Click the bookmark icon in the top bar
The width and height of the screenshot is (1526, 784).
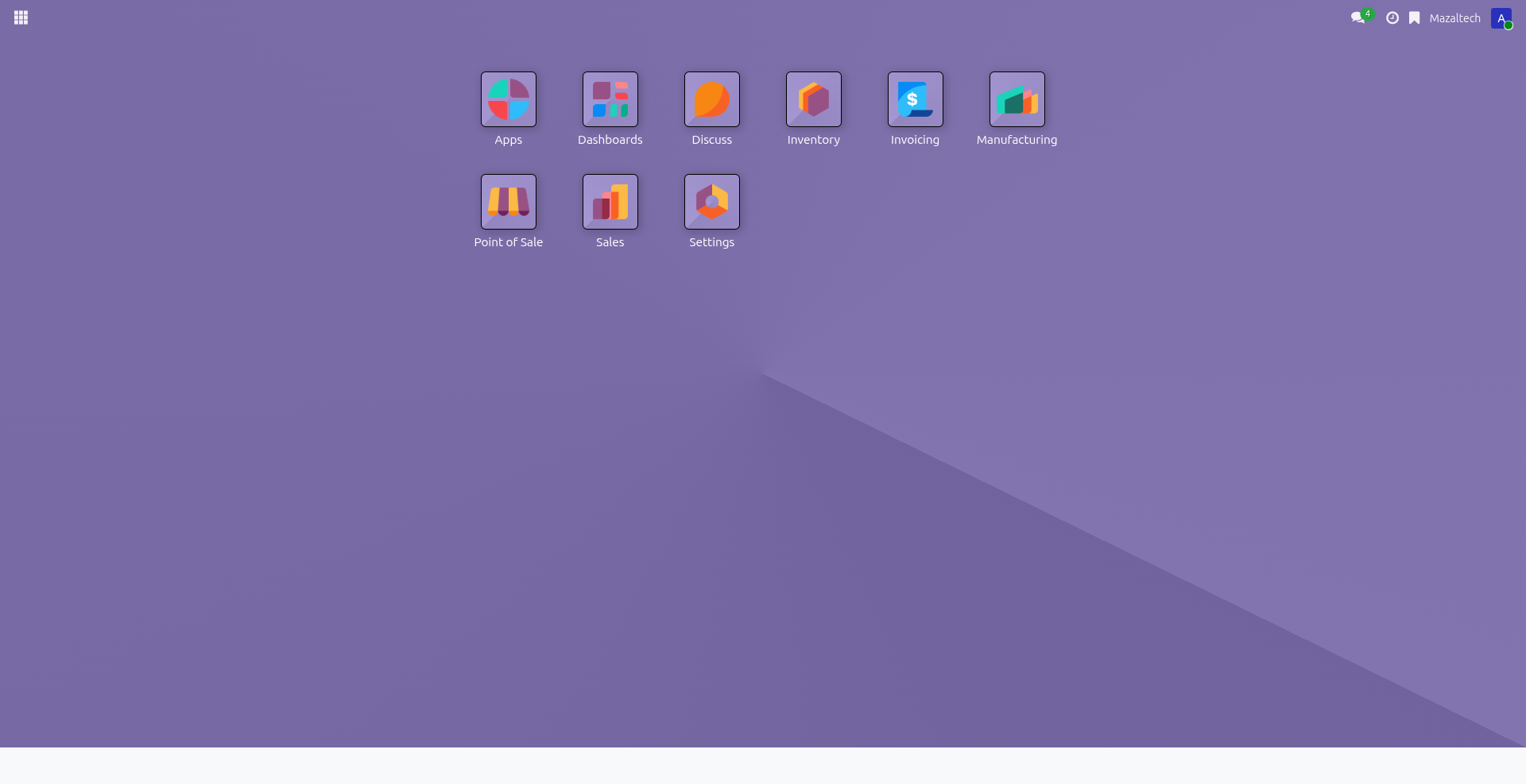click(x=1415, y=17)
